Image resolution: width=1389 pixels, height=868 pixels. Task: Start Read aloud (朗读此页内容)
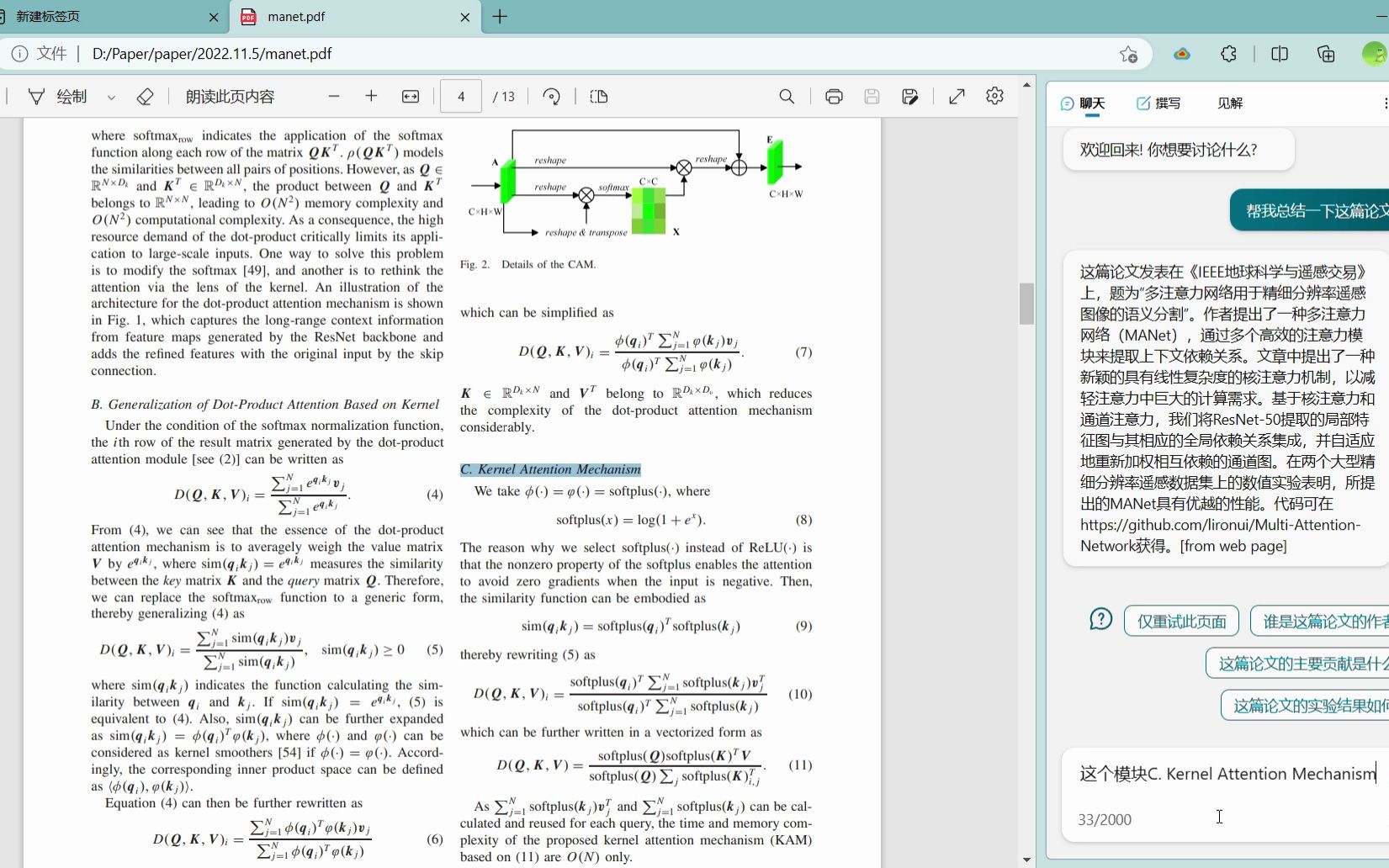(x=230, y=97)
